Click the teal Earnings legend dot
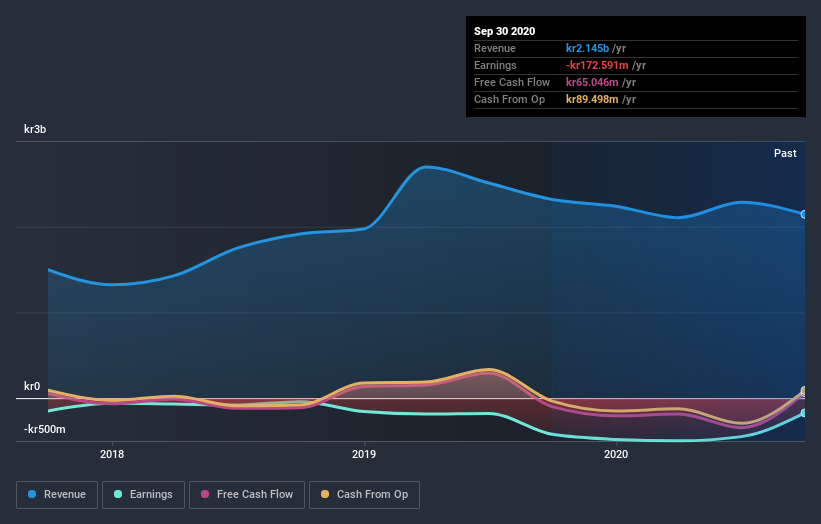The image size is (821, 524). coord(118,494)
